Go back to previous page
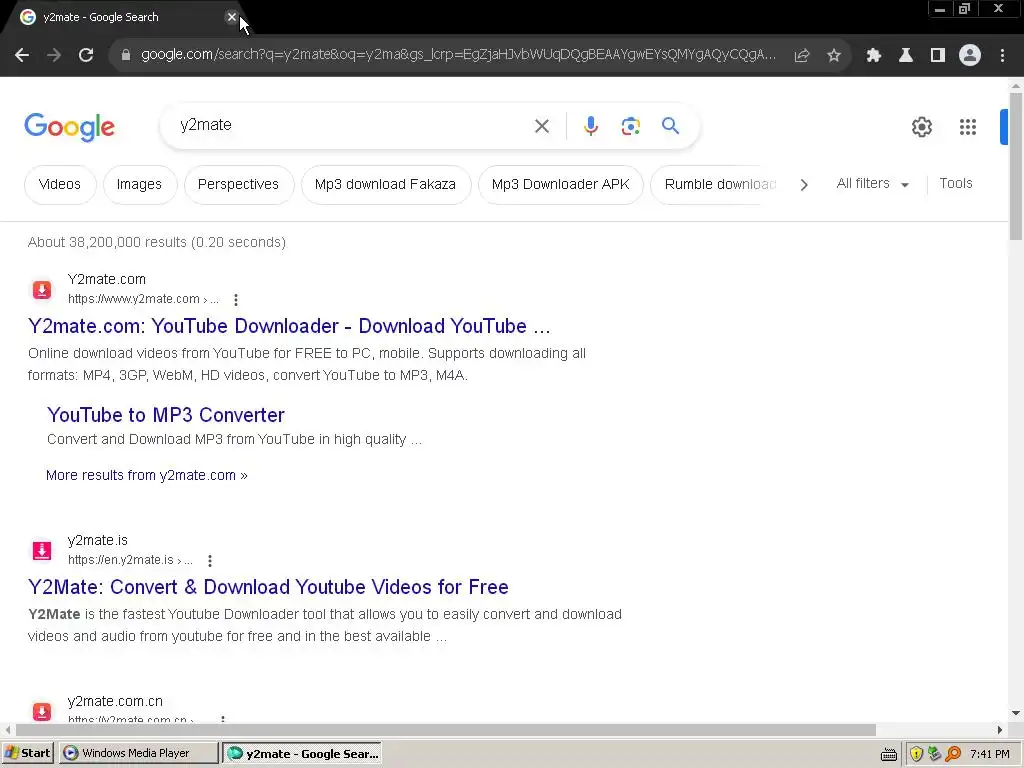The height and width of the screenshot is (768, 1024). pyautogui.click(x=22, y=56)
